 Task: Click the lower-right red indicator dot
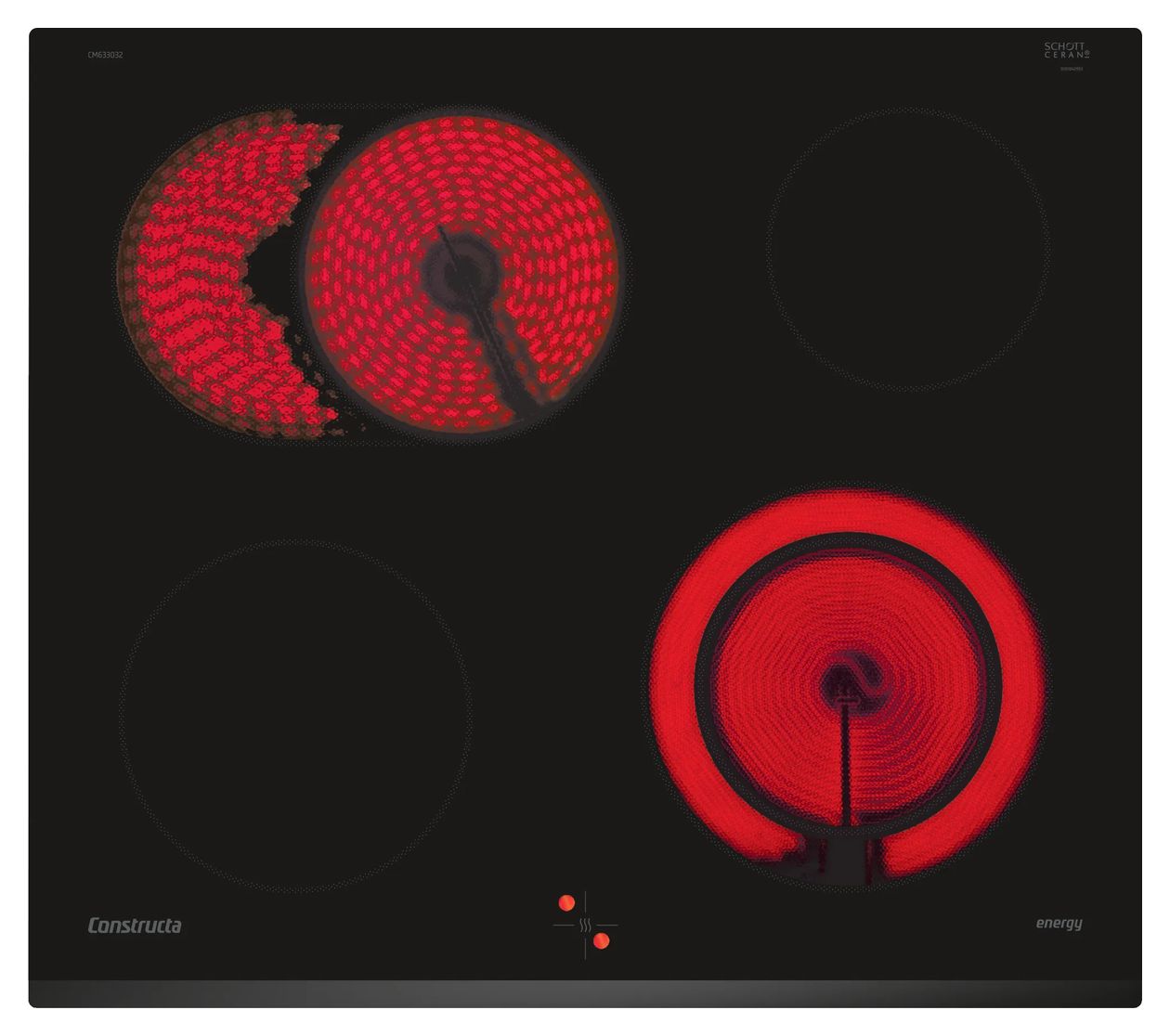coord(602,941)
